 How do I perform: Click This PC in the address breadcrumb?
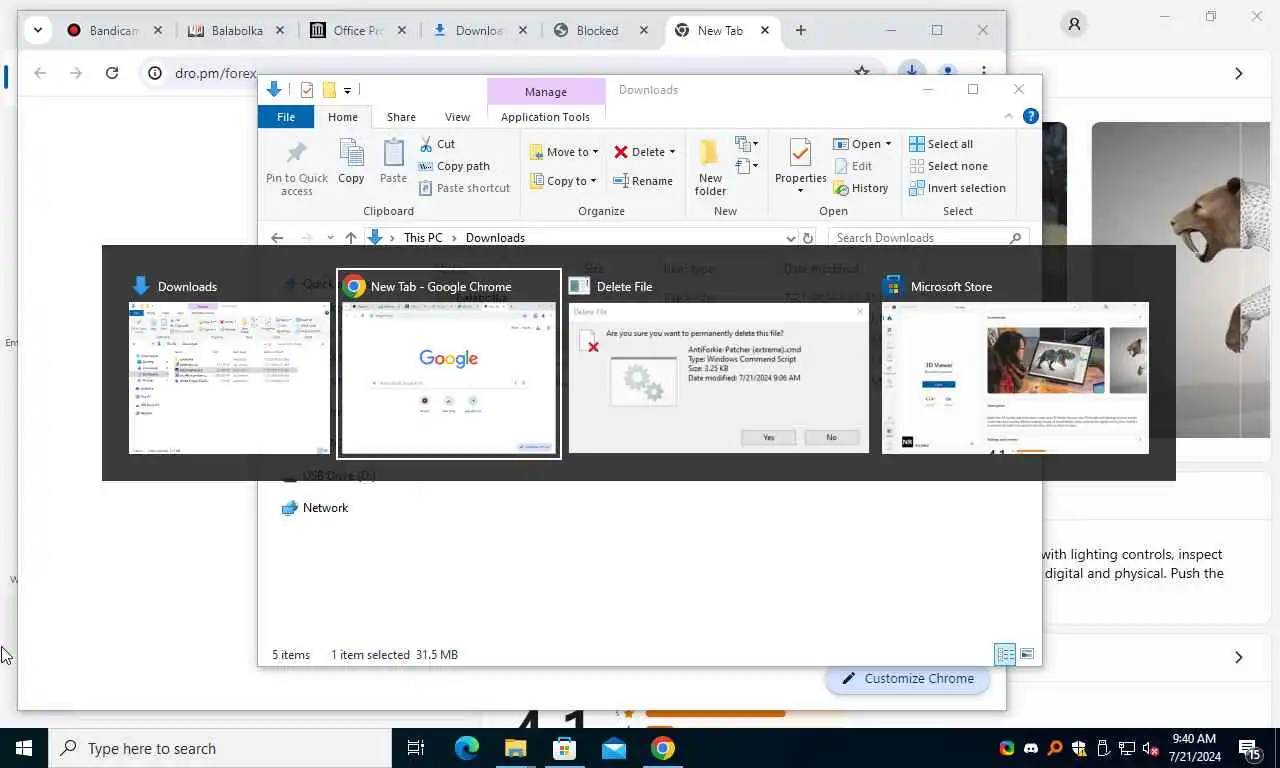pos(423,238)
